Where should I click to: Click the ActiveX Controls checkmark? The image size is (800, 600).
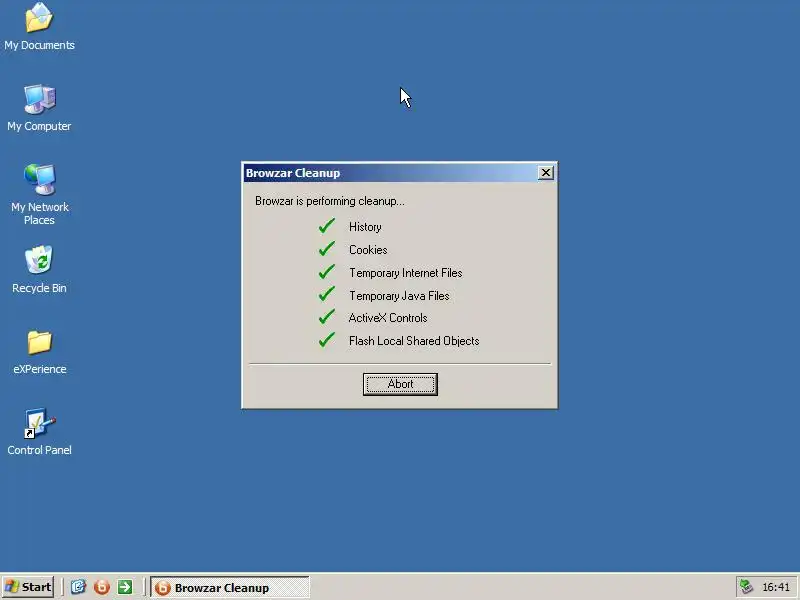(x=327, y=316)
